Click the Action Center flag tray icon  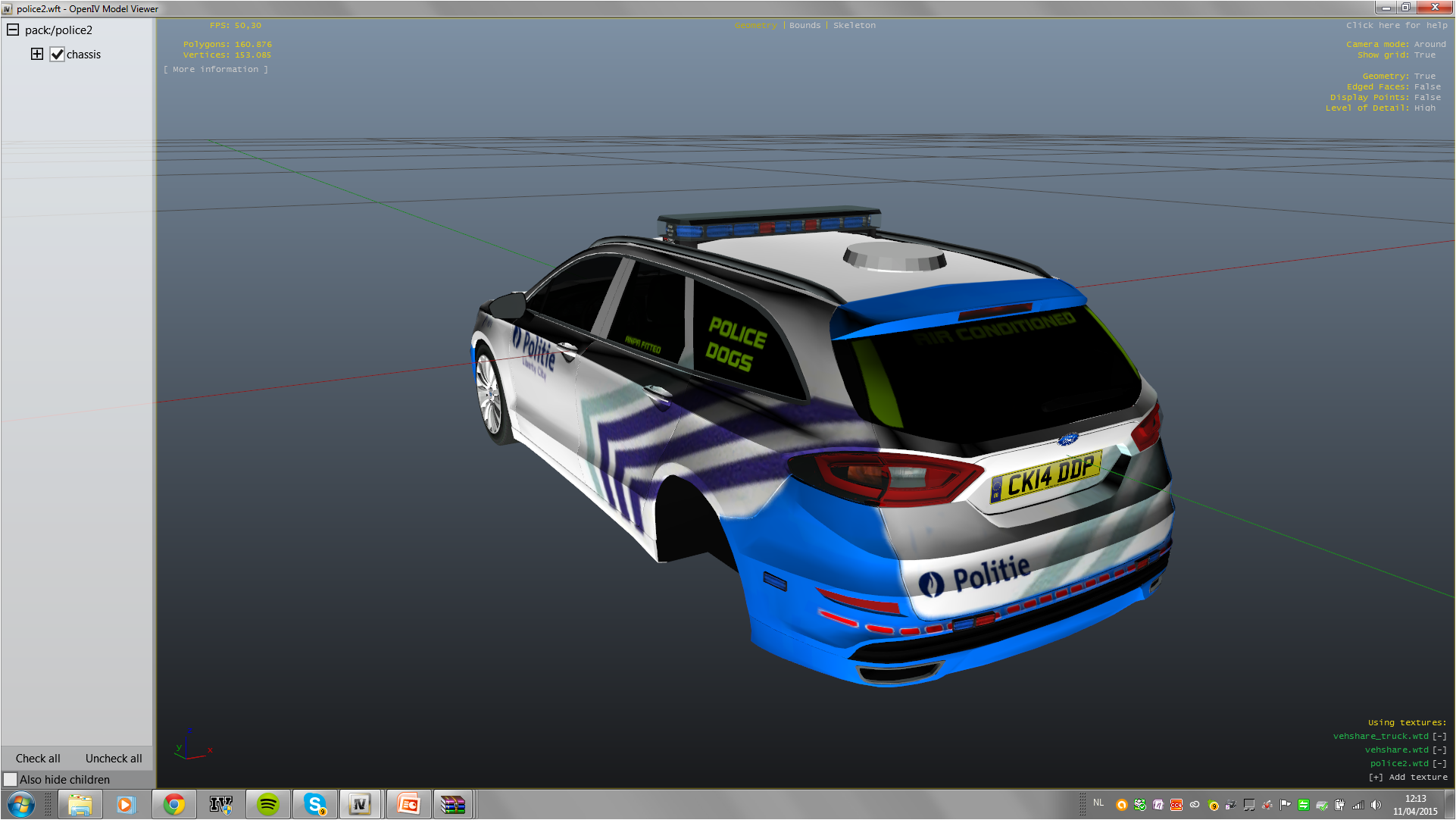click(1286, 805)
